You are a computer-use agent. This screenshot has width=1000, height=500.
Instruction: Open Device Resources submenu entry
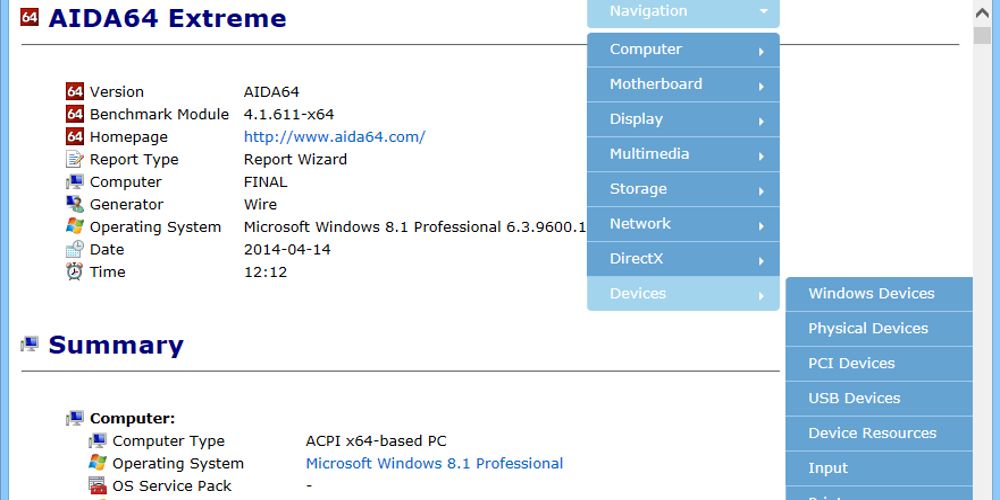879,434
